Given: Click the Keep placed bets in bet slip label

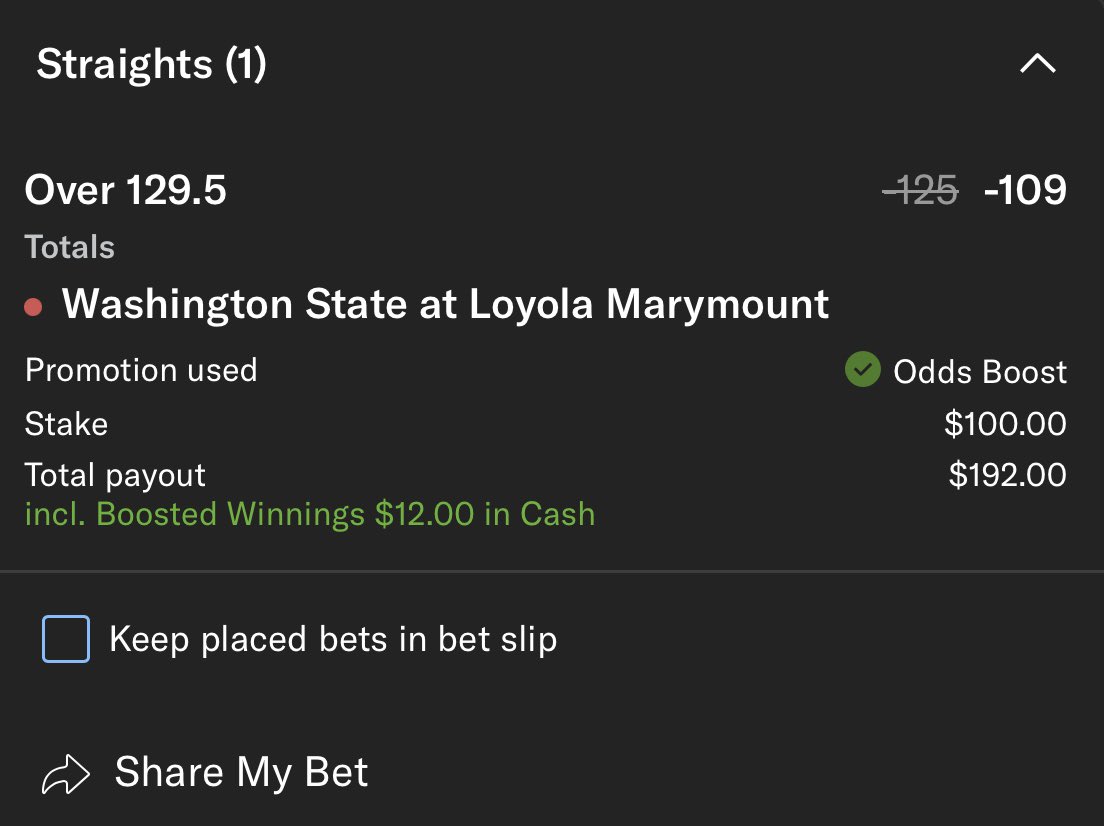Looking at the screenshot, I should tap(333, 639).
